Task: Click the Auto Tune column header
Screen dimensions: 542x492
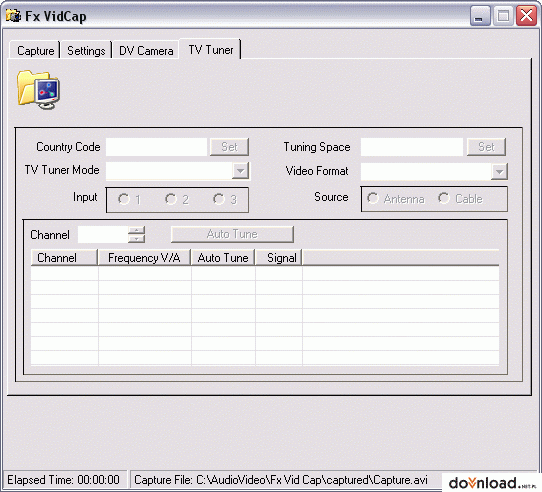Action: coord(223,258)
